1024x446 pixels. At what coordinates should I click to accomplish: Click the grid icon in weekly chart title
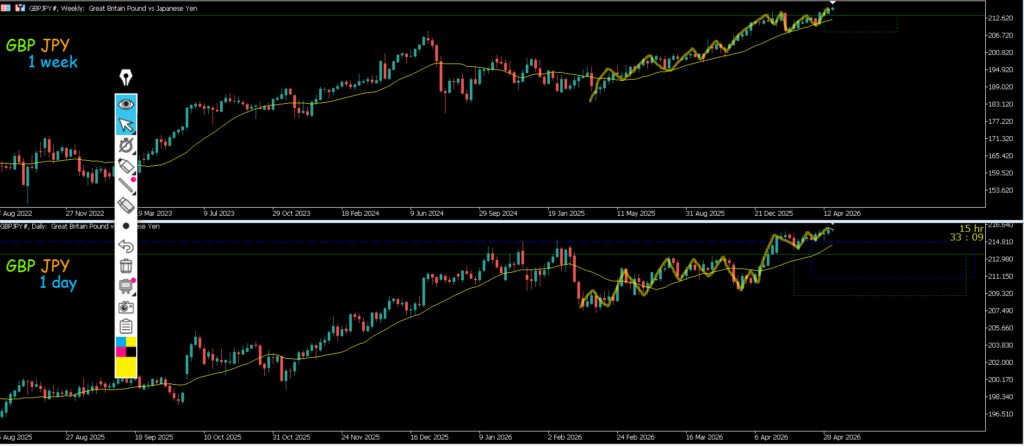click(x=7, y=8)
